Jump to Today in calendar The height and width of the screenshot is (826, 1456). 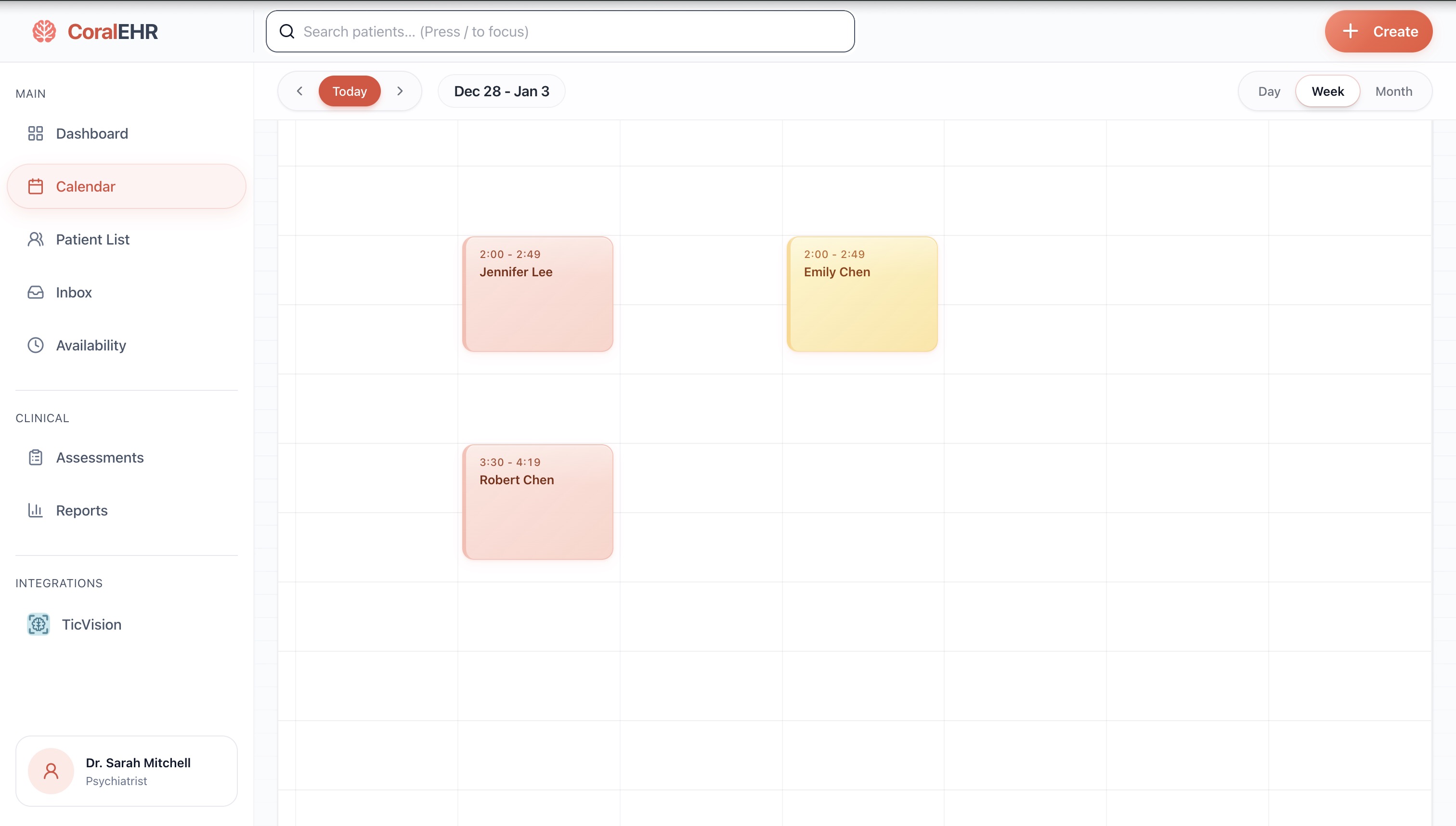click(350, 91)
